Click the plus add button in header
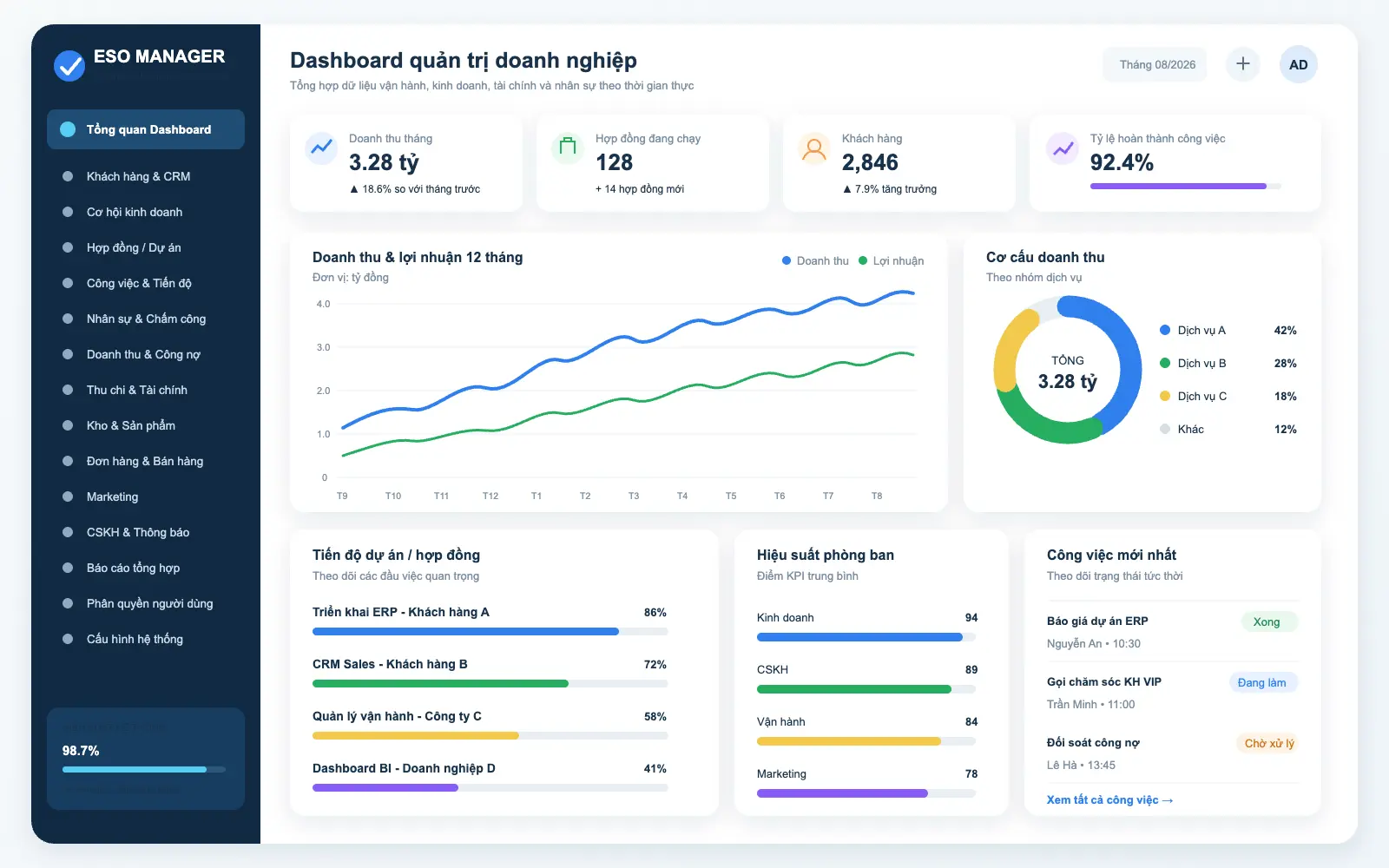 (x=1243, y=64)
